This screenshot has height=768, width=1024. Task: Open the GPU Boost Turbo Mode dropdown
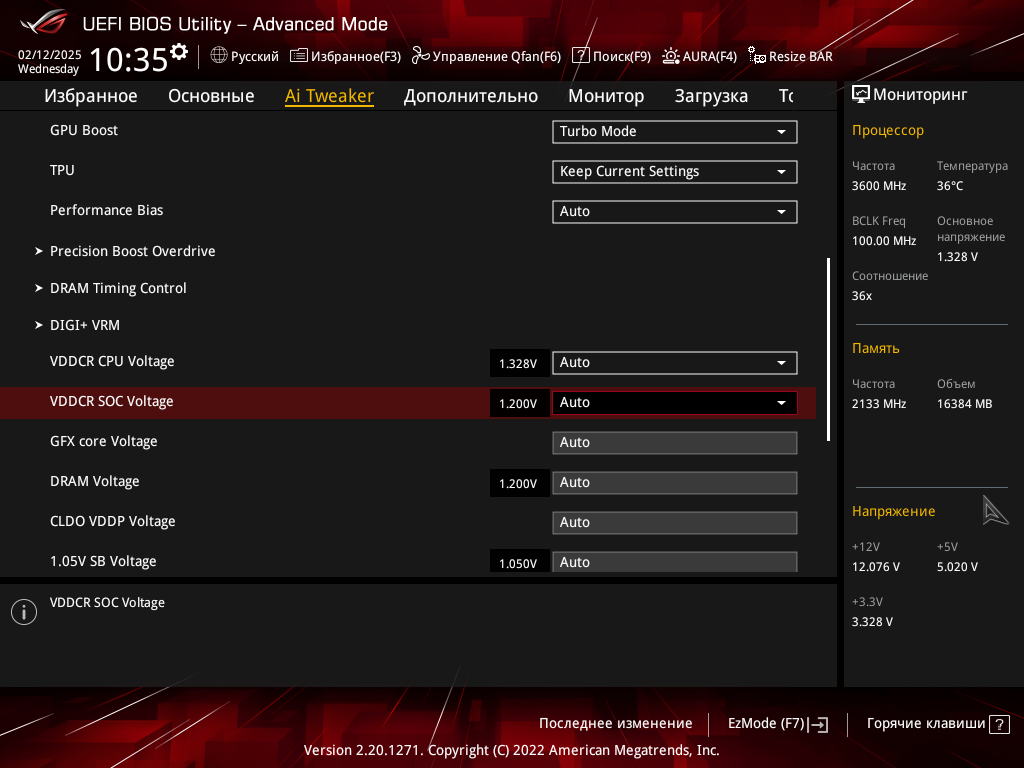click(x=675, y=131)
